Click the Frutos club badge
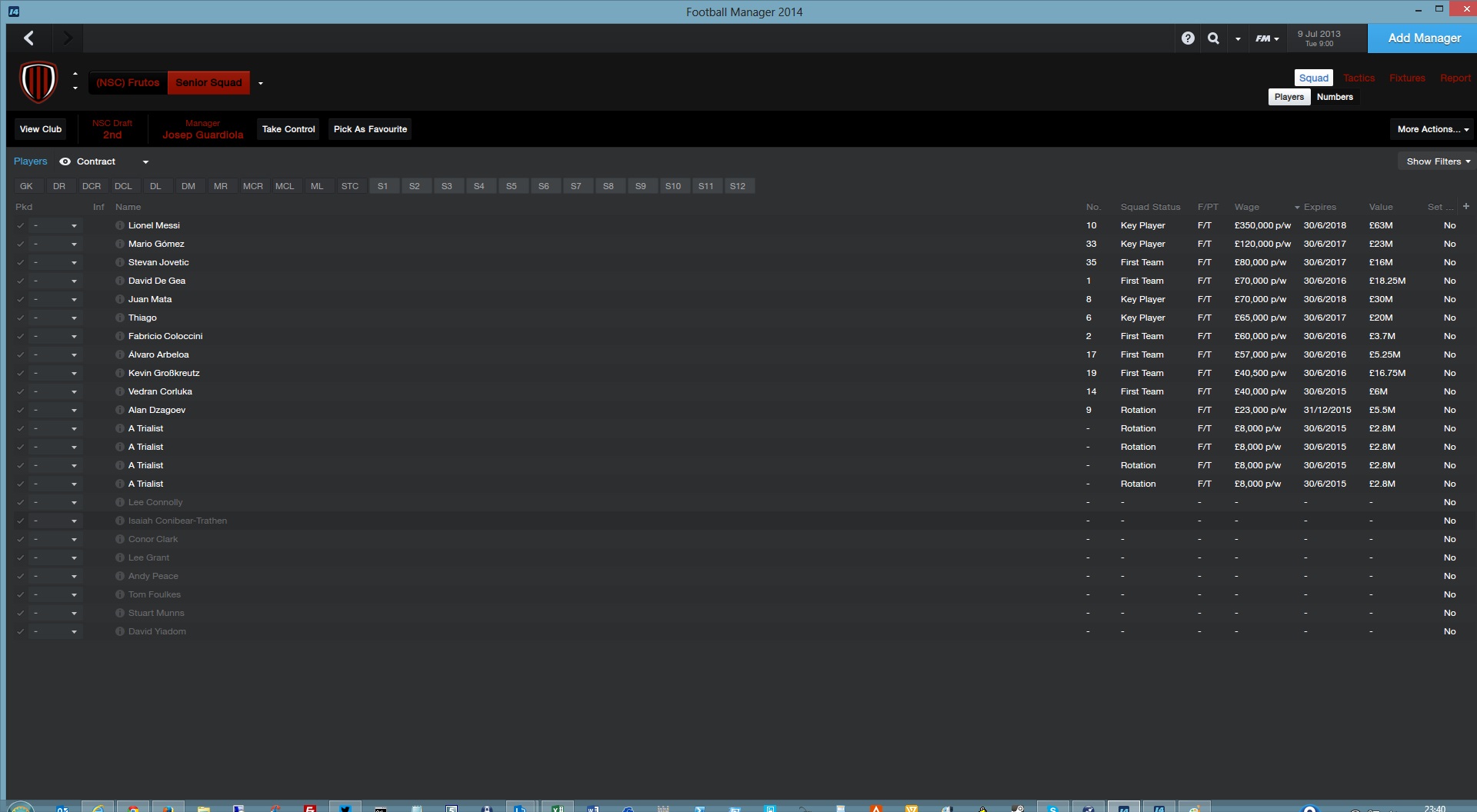Viewport: 1477px width, 812px height. pyautogui.click(x=38, y=82)
